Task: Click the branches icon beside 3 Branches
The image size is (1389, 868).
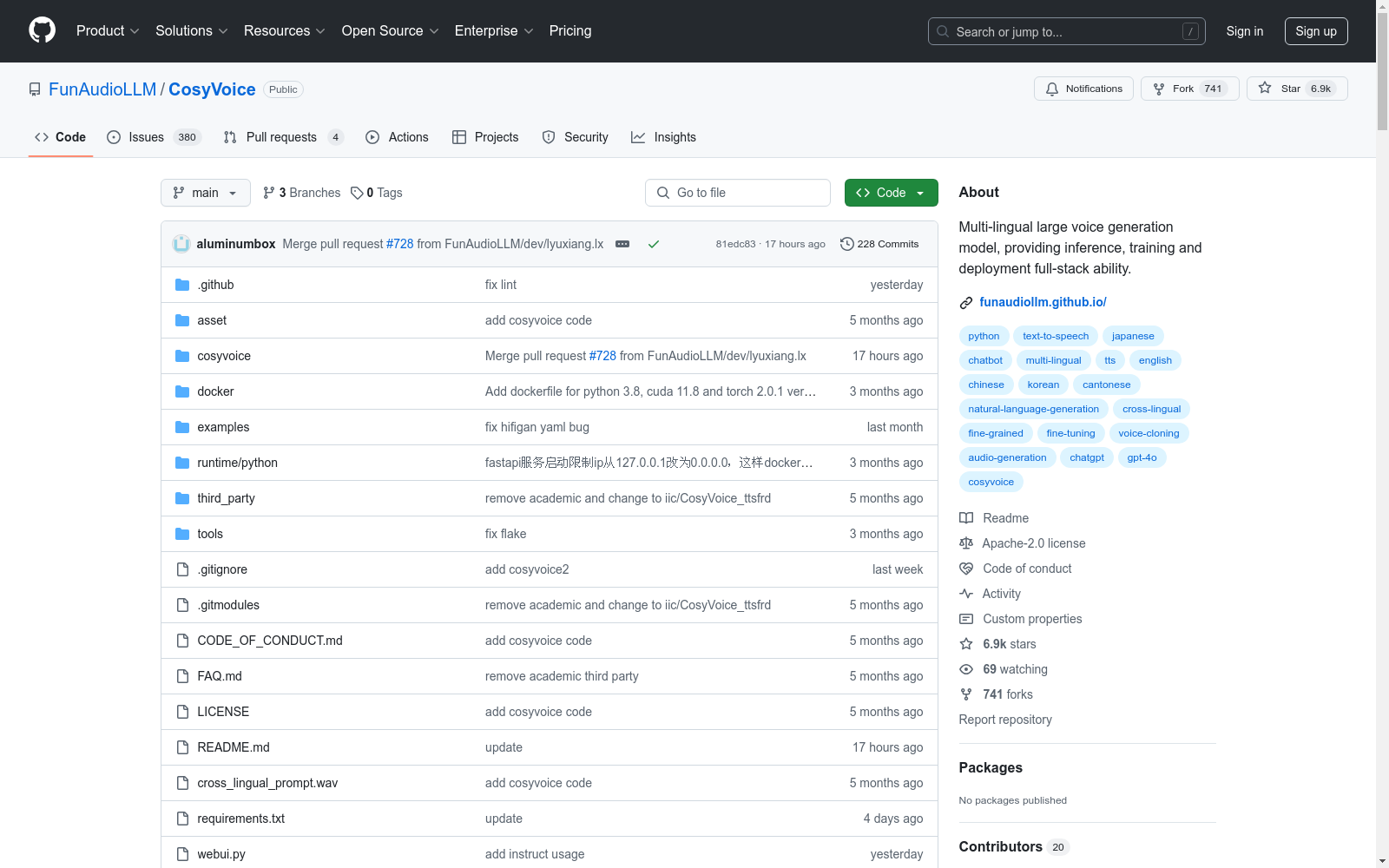Action: [x=269, y=193]
